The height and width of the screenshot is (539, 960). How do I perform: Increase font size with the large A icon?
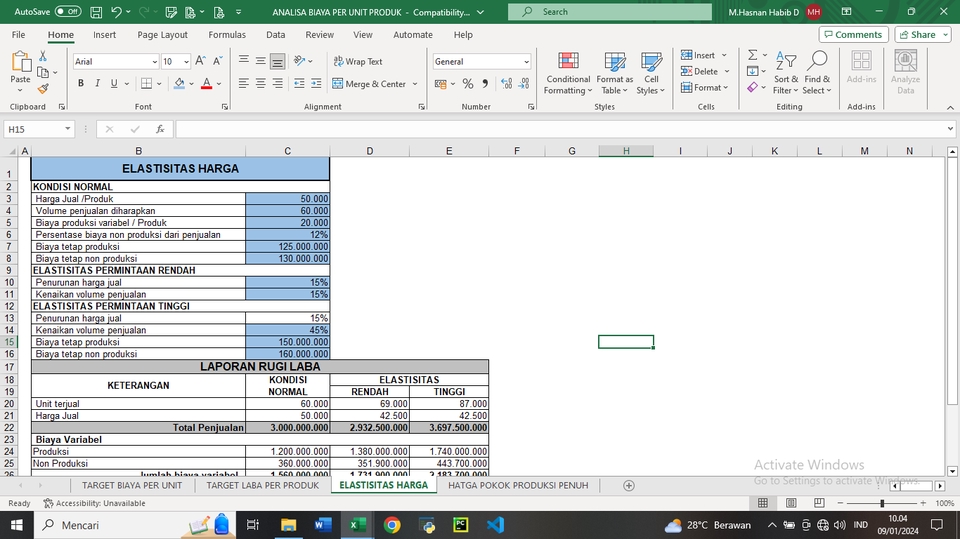click(x=200, y=61)
